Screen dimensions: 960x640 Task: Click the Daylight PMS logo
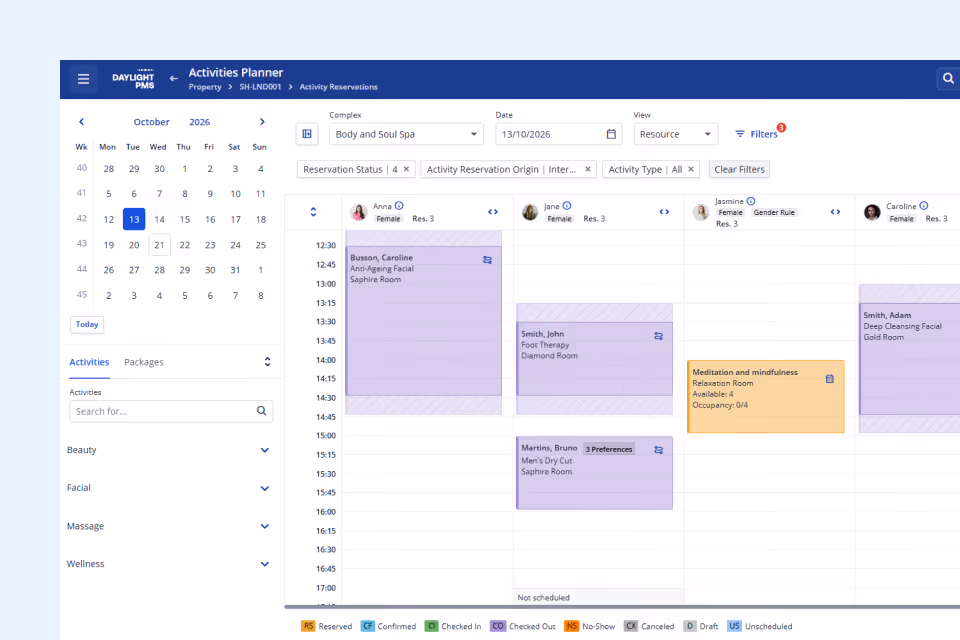pyautogui.click(x=133, y=79)
